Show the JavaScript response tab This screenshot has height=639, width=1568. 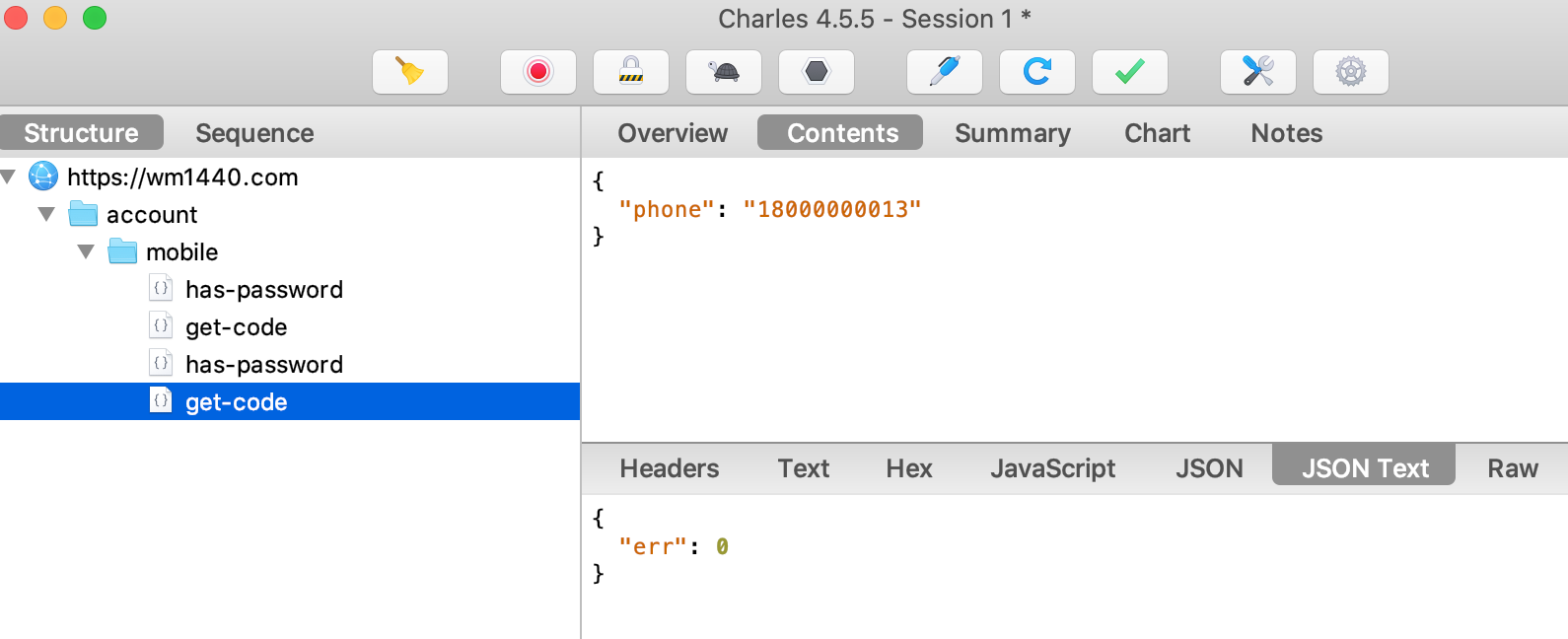1053,468
